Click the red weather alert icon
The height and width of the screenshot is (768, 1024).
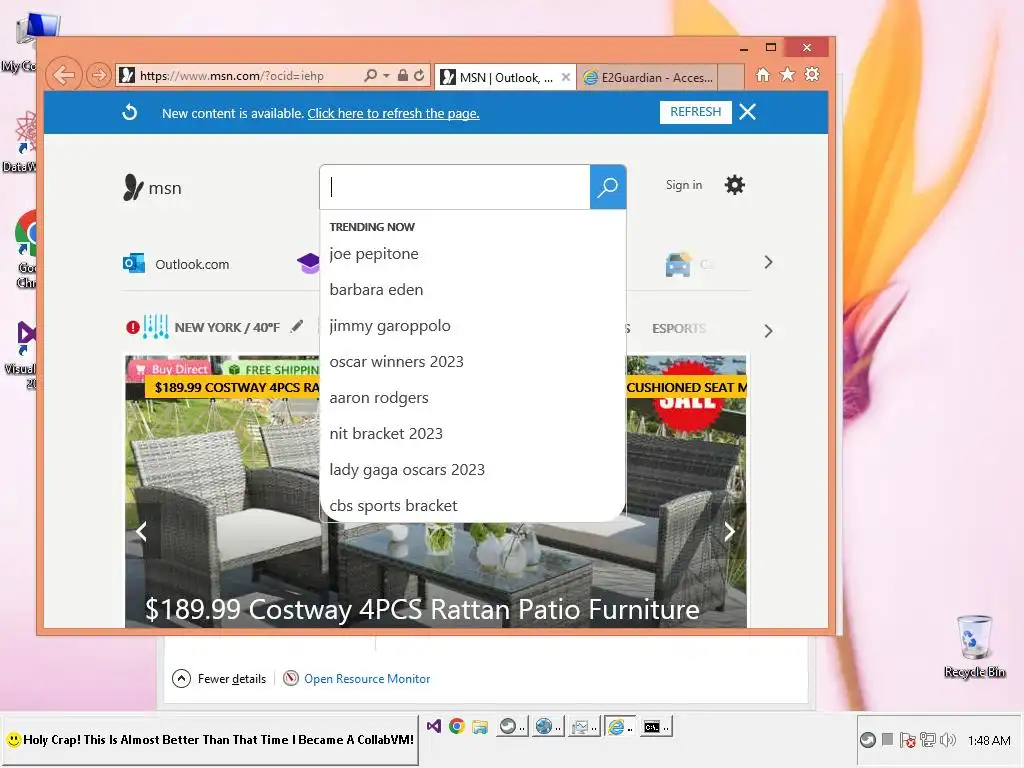click(133, 327)
